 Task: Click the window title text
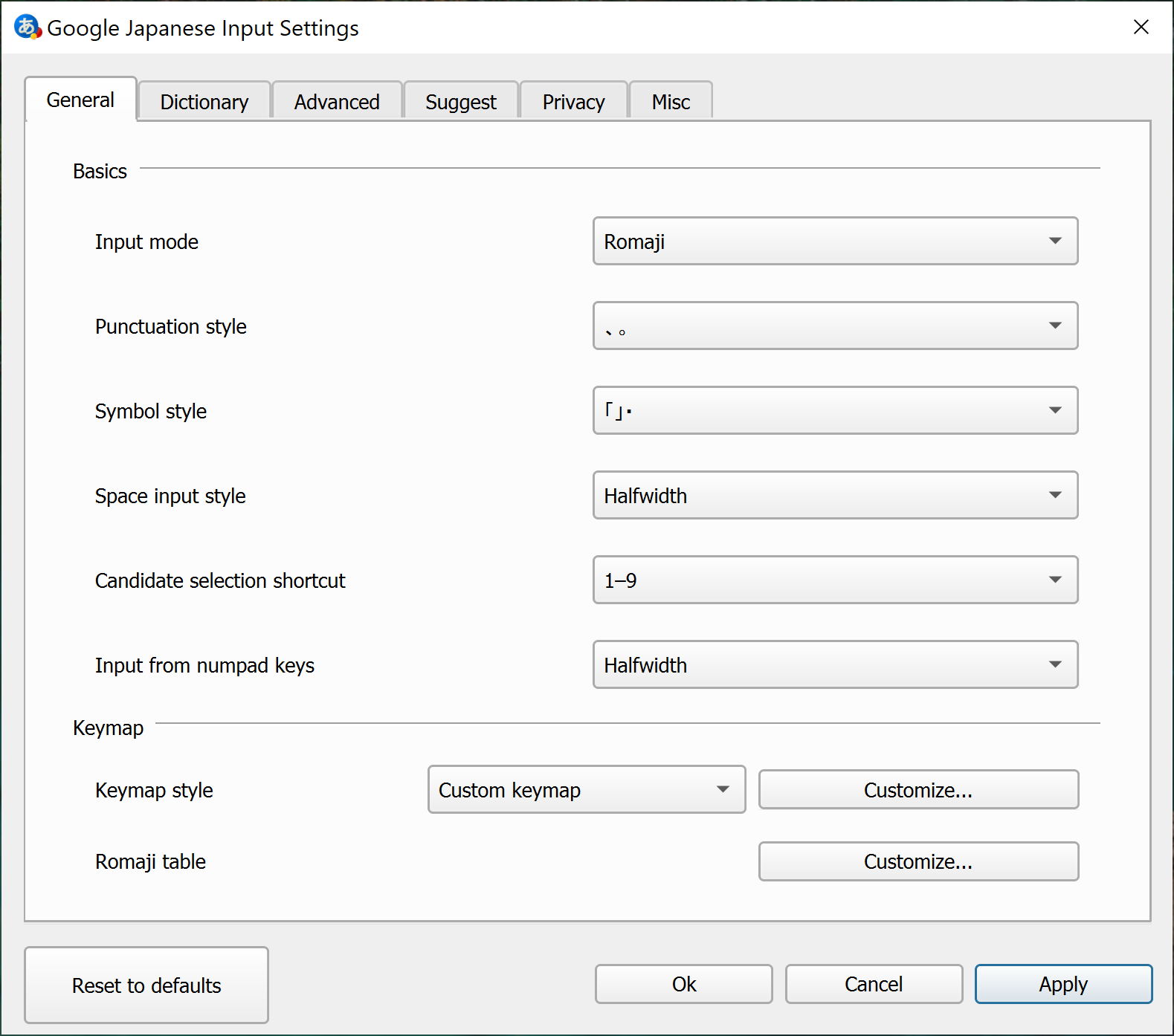pyautogui.click(x=203, y=28)
